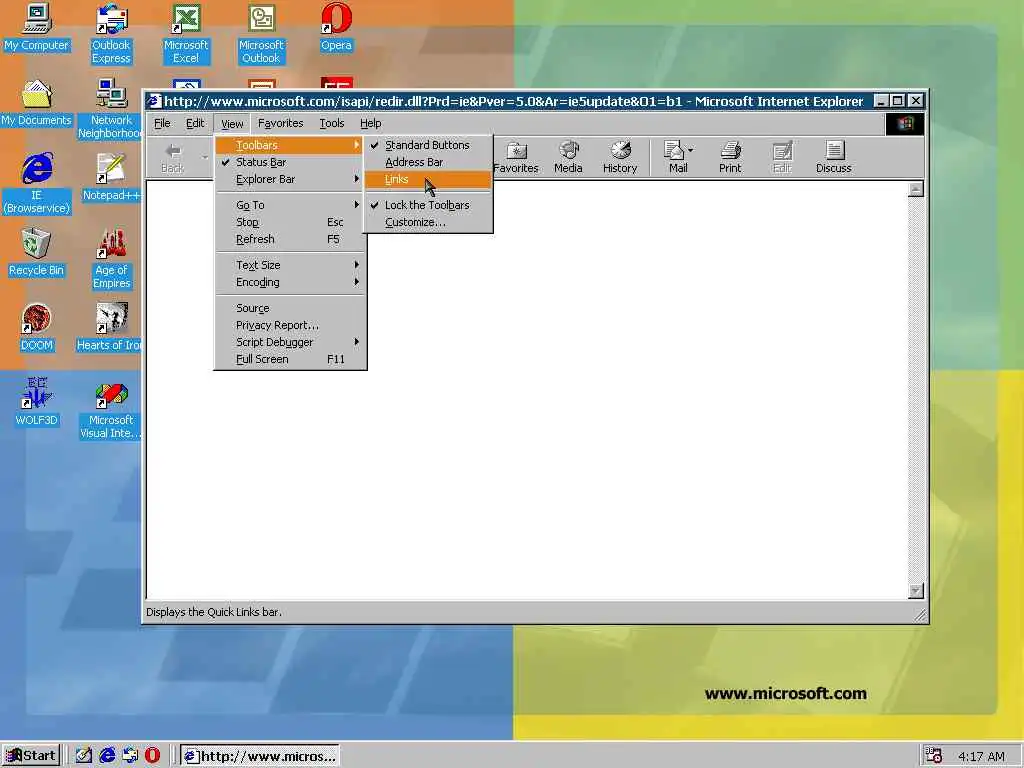Open the Edit menu

tap(195, 123)
